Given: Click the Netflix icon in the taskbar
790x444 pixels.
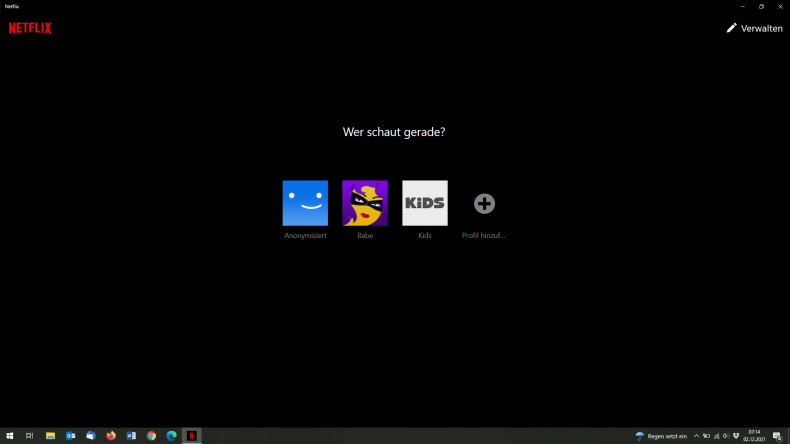Looking at the screenshot, I should click(x=192, y=436).
